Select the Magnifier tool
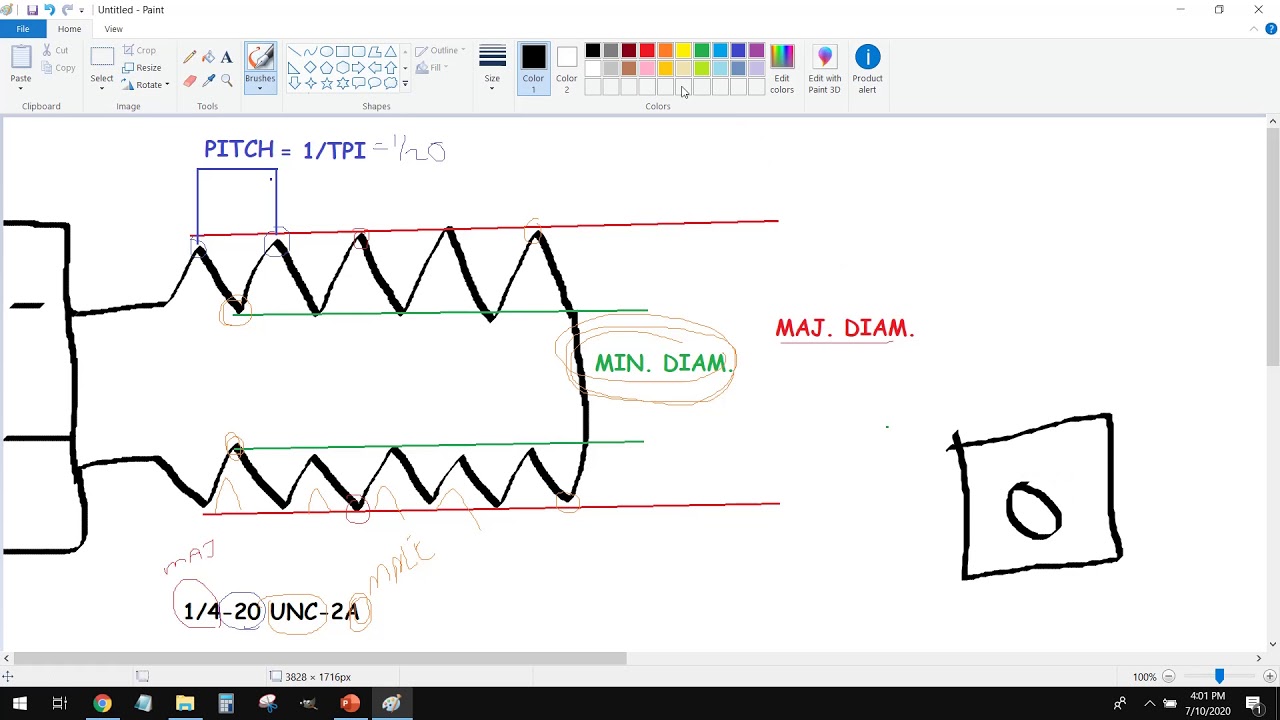Viewport: 1280px width, 720px height. [227, 81]
